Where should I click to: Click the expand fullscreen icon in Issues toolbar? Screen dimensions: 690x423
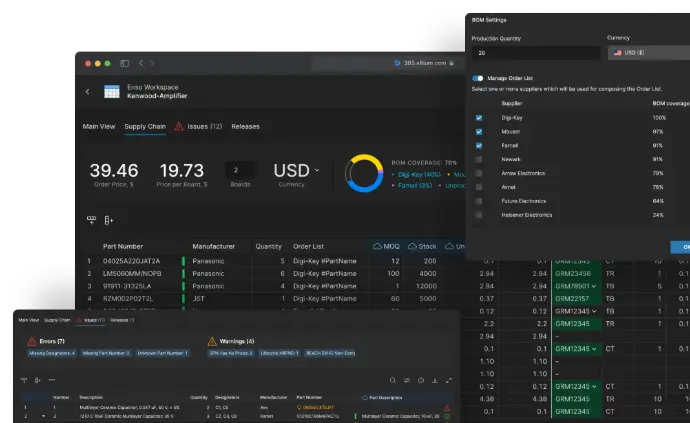pos(449,380)
